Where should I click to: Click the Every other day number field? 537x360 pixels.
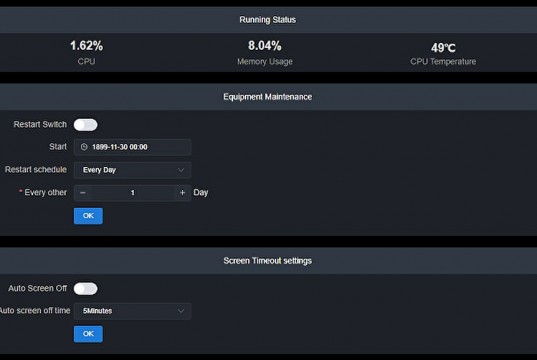[x=133, y=193]
